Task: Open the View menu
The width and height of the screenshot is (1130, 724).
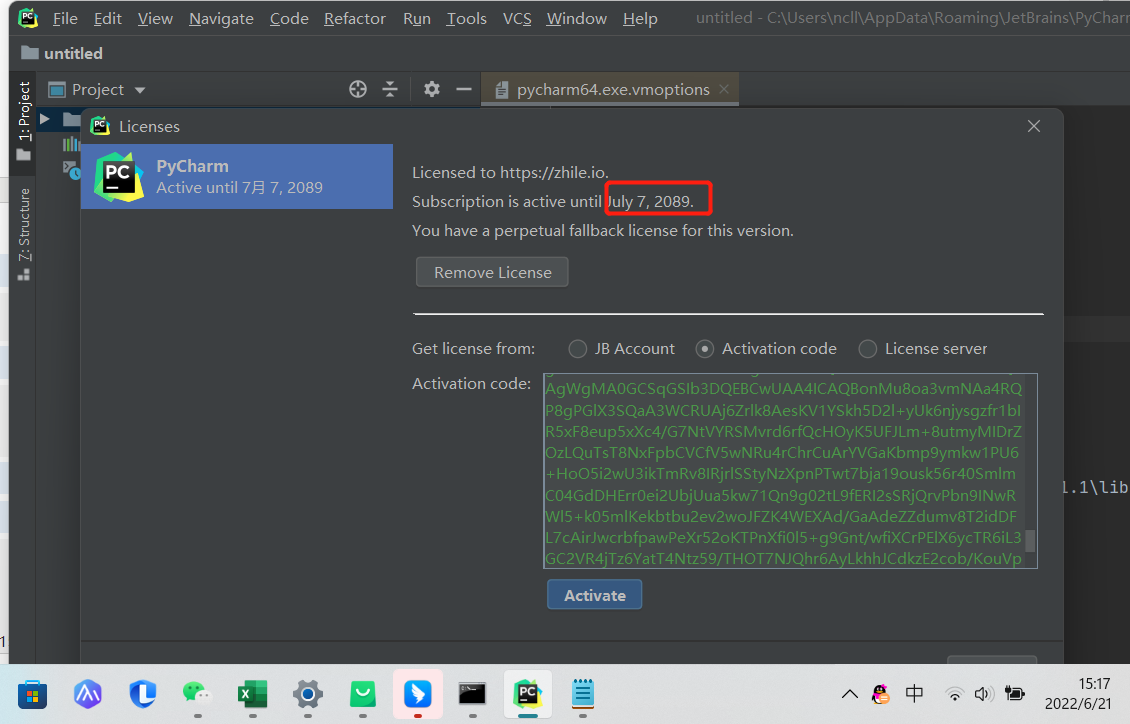Action: 155,19
